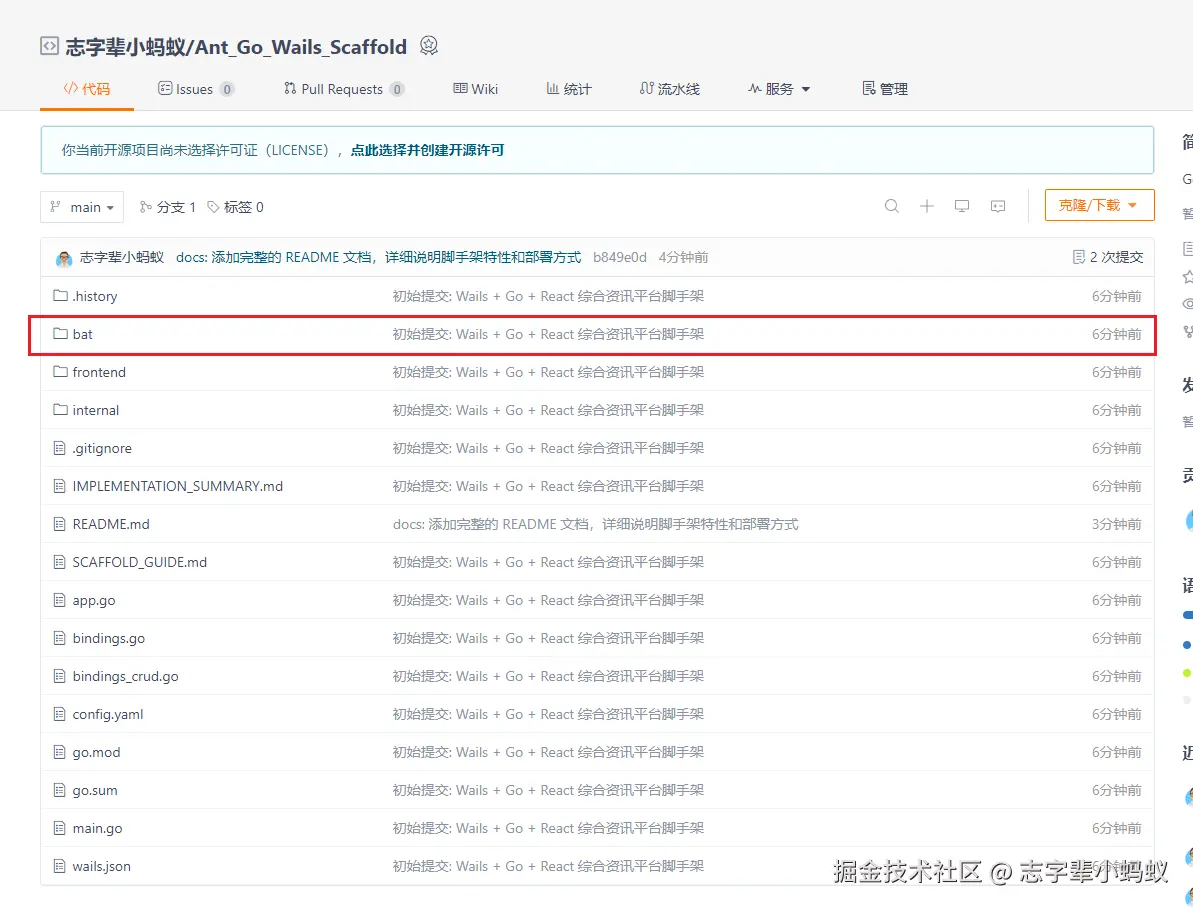Click the bat folder icon
Viewport: 1193px width, 910px height.
pos(60,333)
